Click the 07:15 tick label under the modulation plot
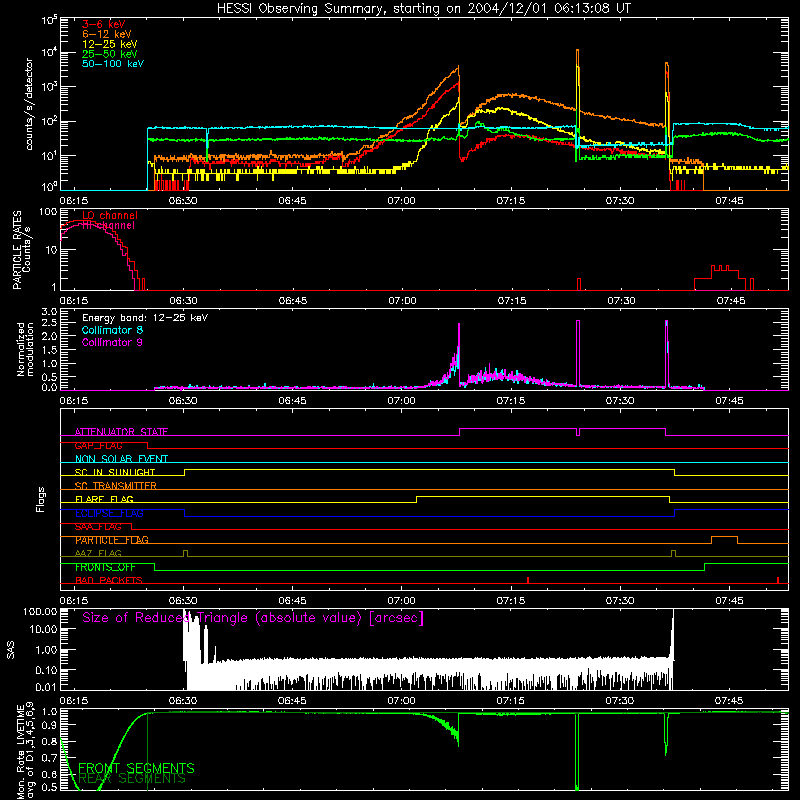This screenshot has width=800, height=800. 511,401
